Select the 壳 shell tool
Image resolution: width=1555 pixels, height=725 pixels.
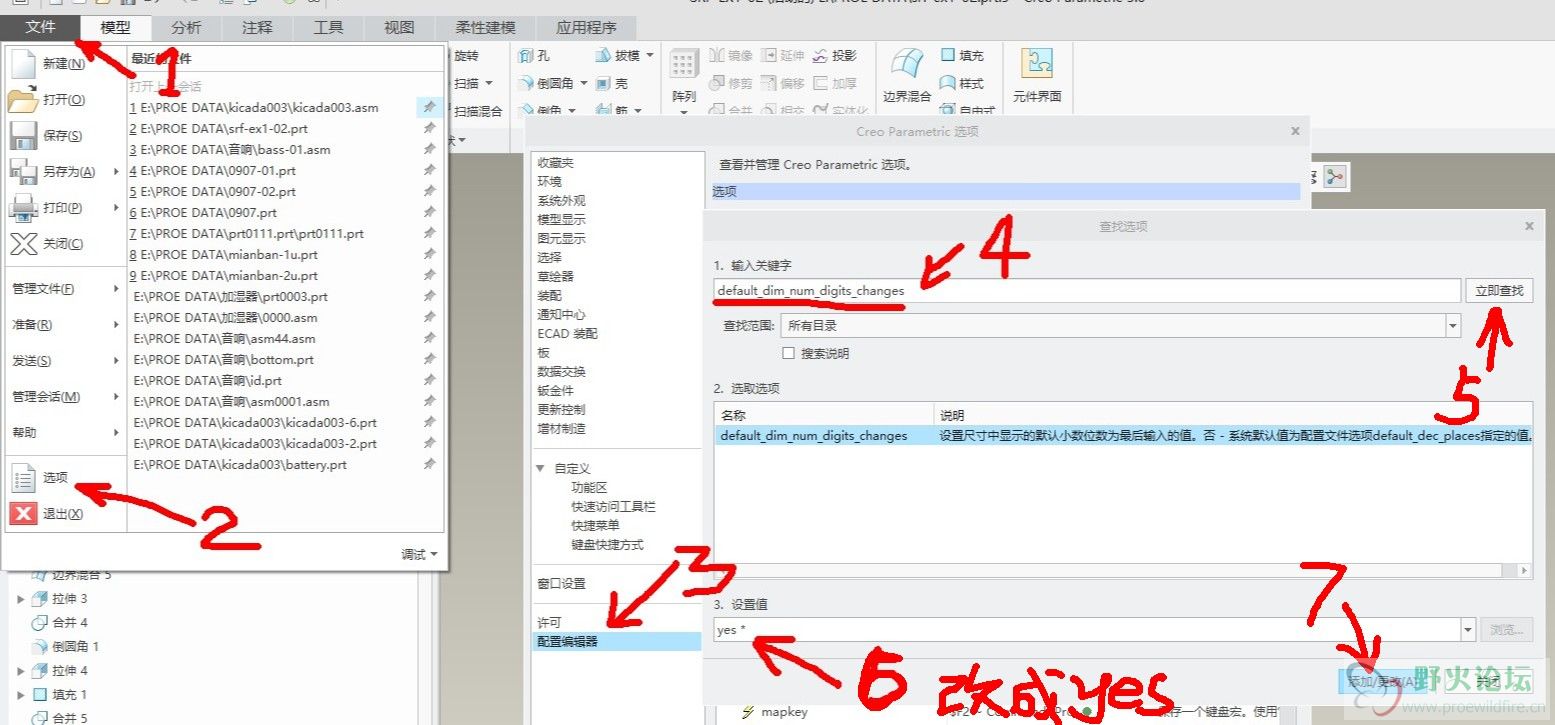click(612, 84)
